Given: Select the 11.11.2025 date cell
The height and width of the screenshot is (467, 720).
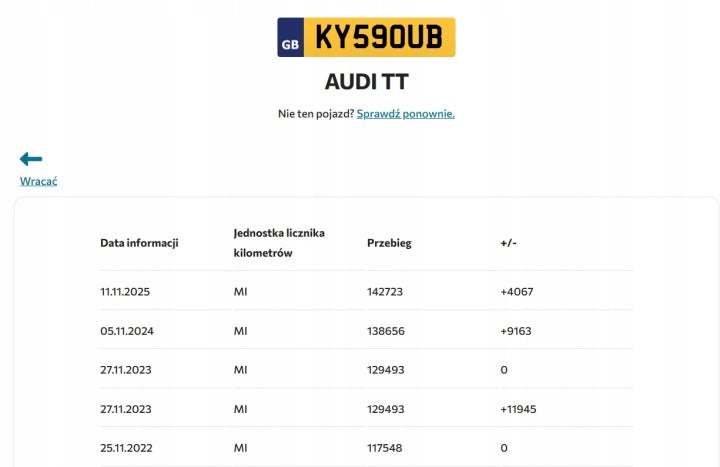Looking at the screenshot, I should click(x=125, y=292).
